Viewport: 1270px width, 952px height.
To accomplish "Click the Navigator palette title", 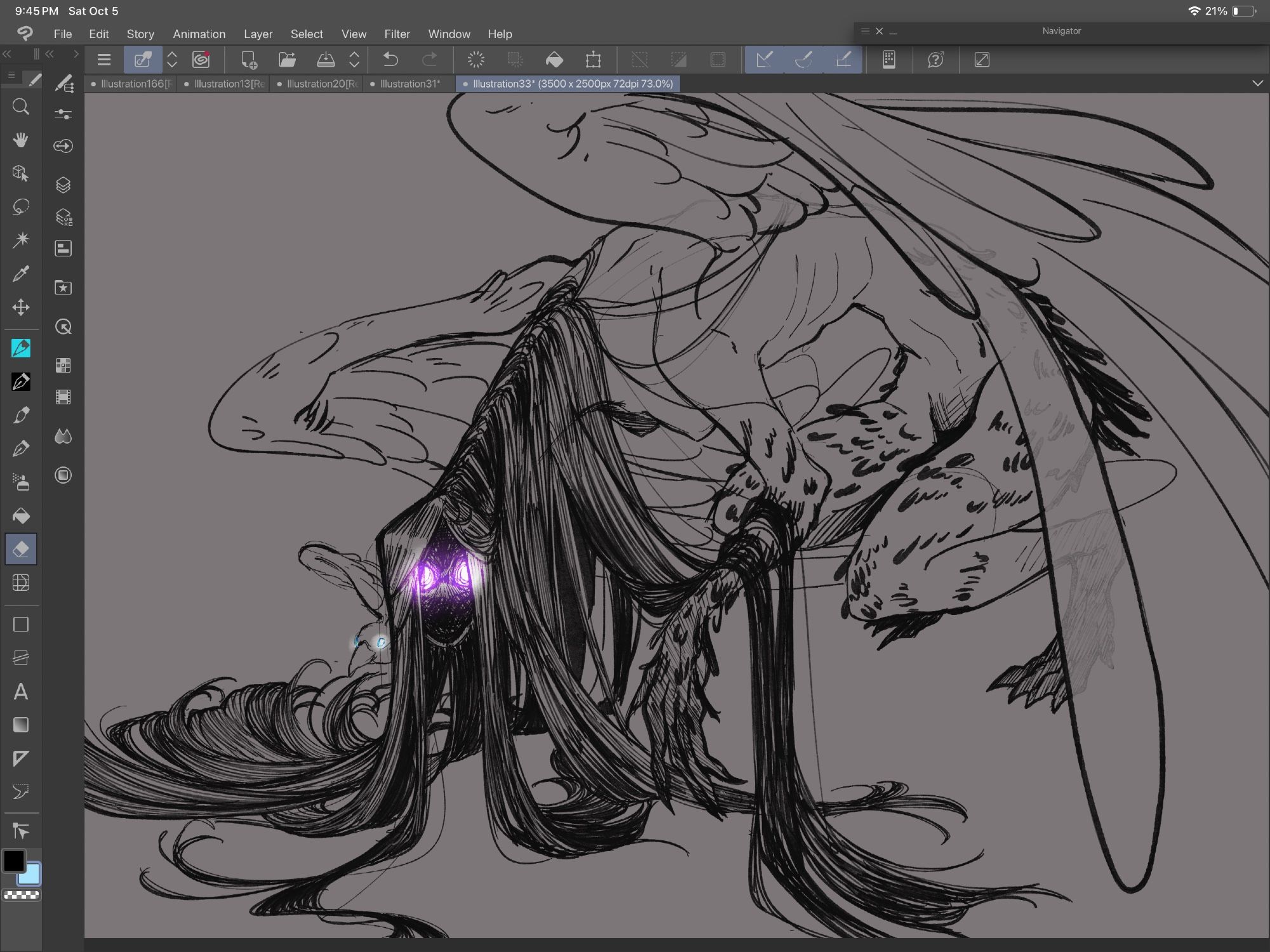I will click(1061, 30).
